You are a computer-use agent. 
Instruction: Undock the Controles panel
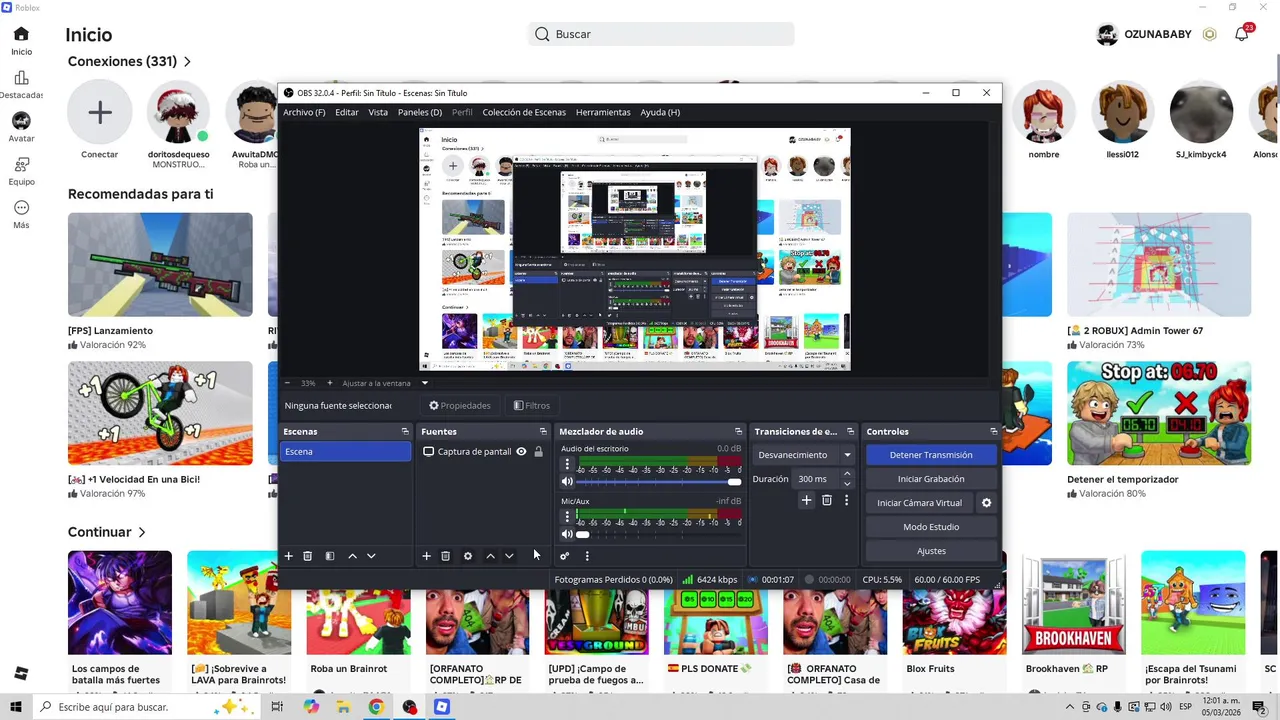pos(993,432)
